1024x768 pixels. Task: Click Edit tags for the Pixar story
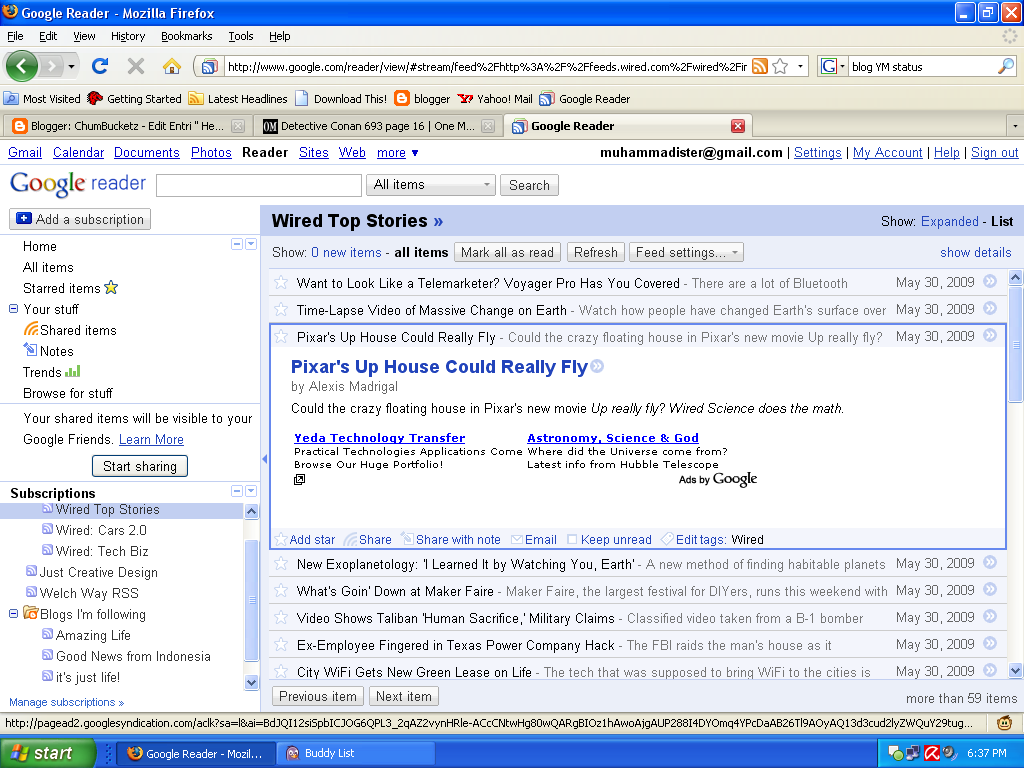coord(694,539)
